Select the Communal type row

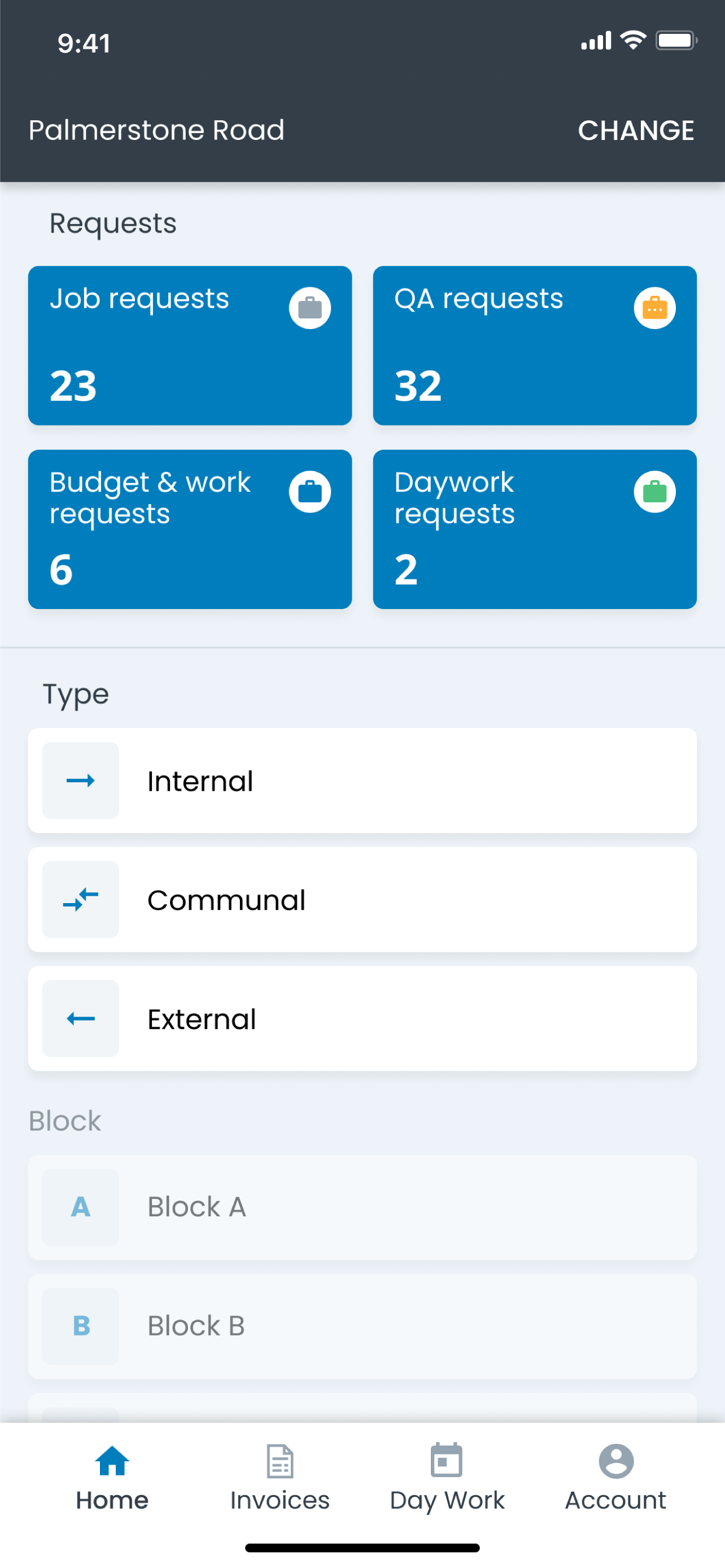(362, 900)
